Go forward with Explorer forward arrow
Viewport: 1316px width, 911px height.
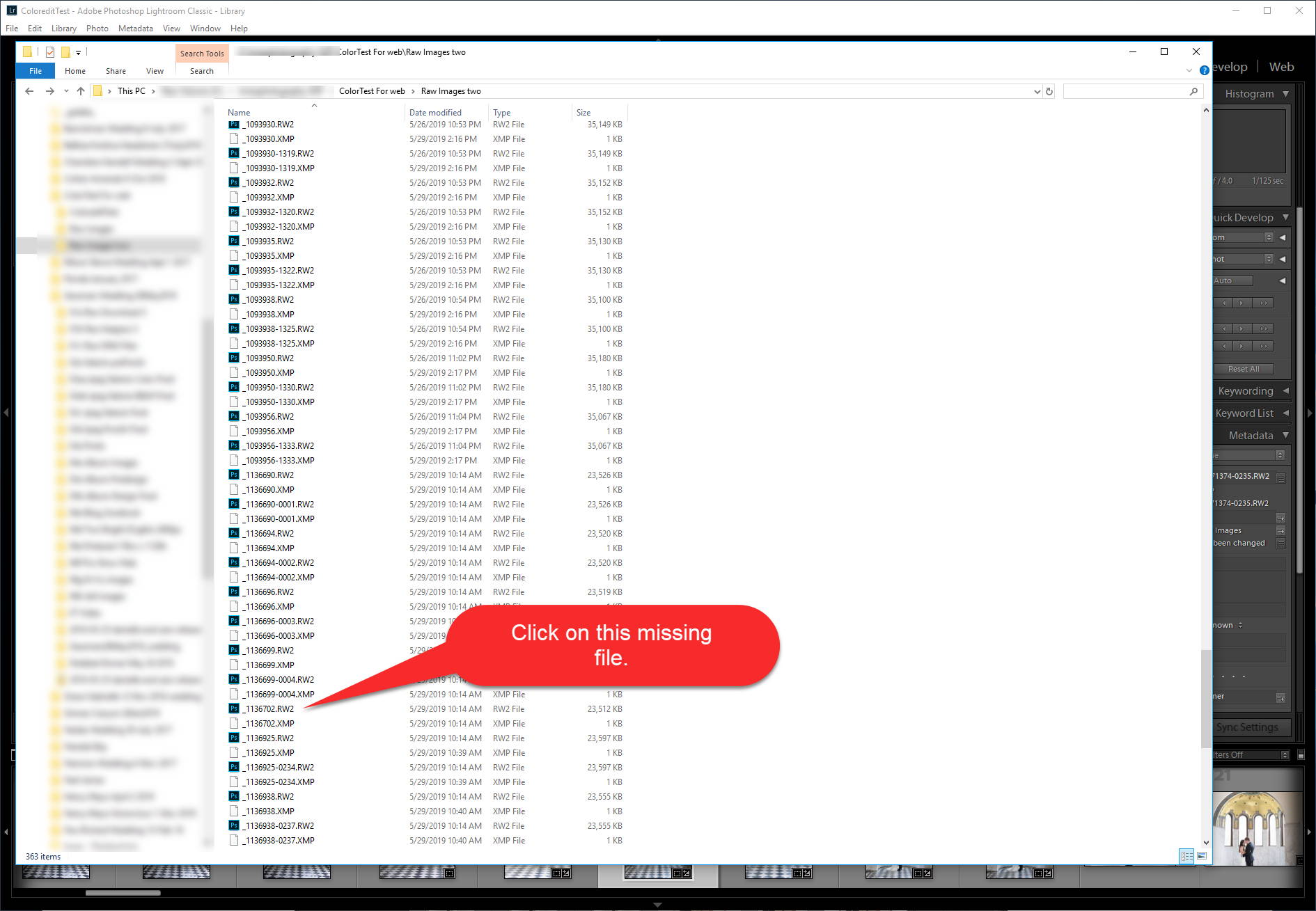(49, 91)
